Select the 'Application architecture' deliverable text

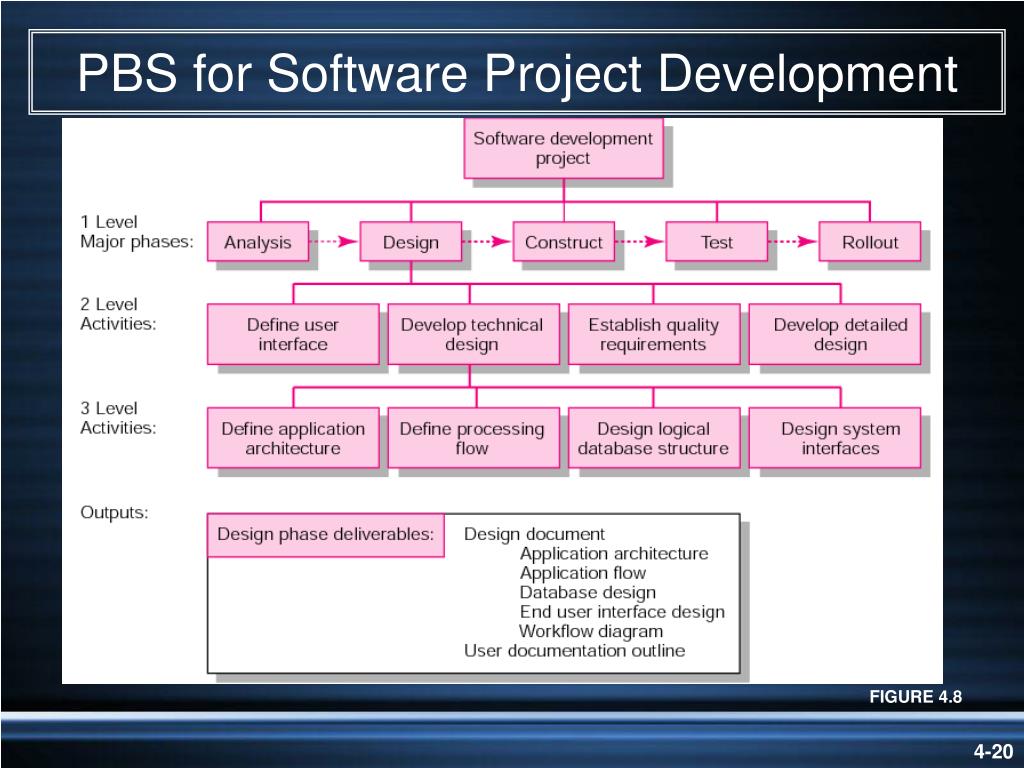pos(614,553)
